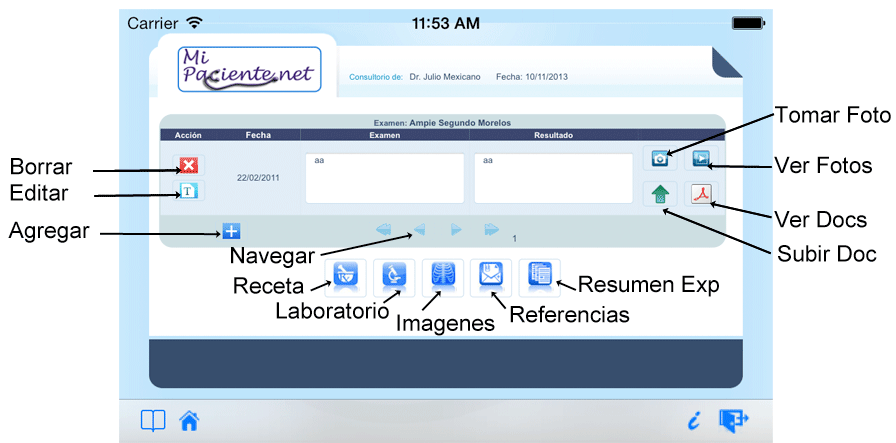Screen dimensions: 896x443
Task: Add a new exam with plus icon
Action: 231,232
